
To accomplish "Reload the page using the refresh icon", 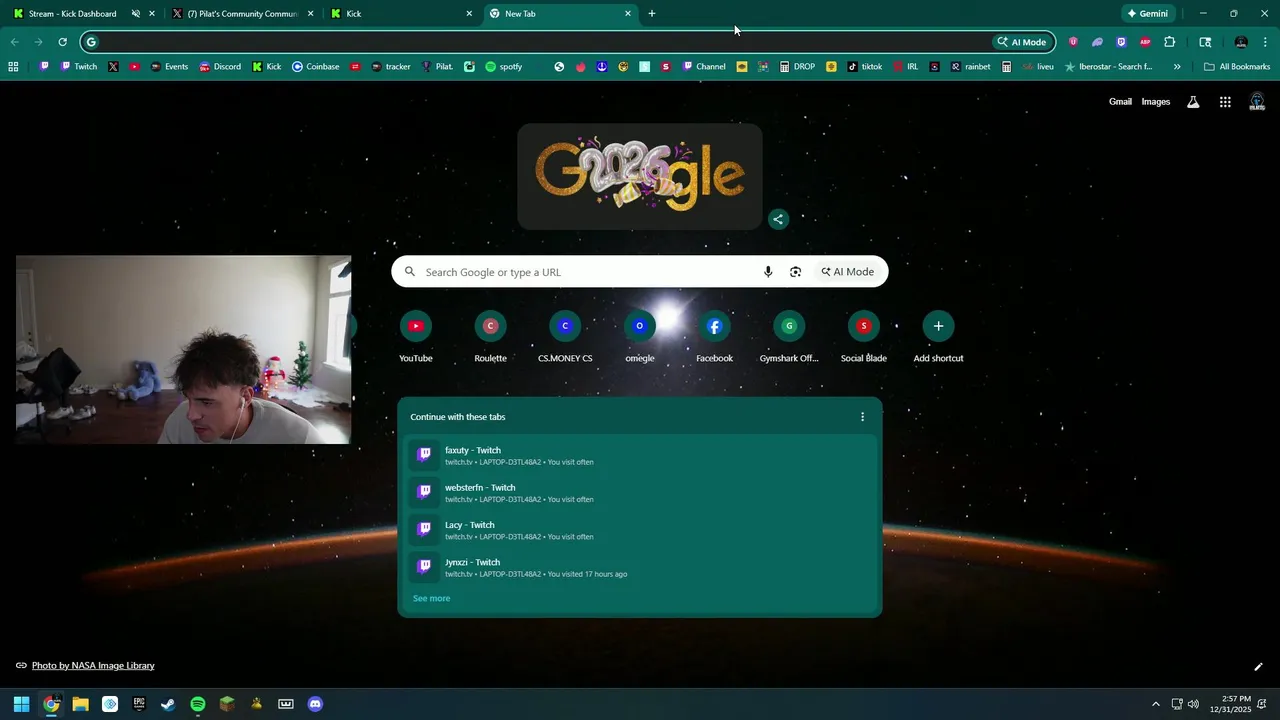I will [x=62, y=42].
